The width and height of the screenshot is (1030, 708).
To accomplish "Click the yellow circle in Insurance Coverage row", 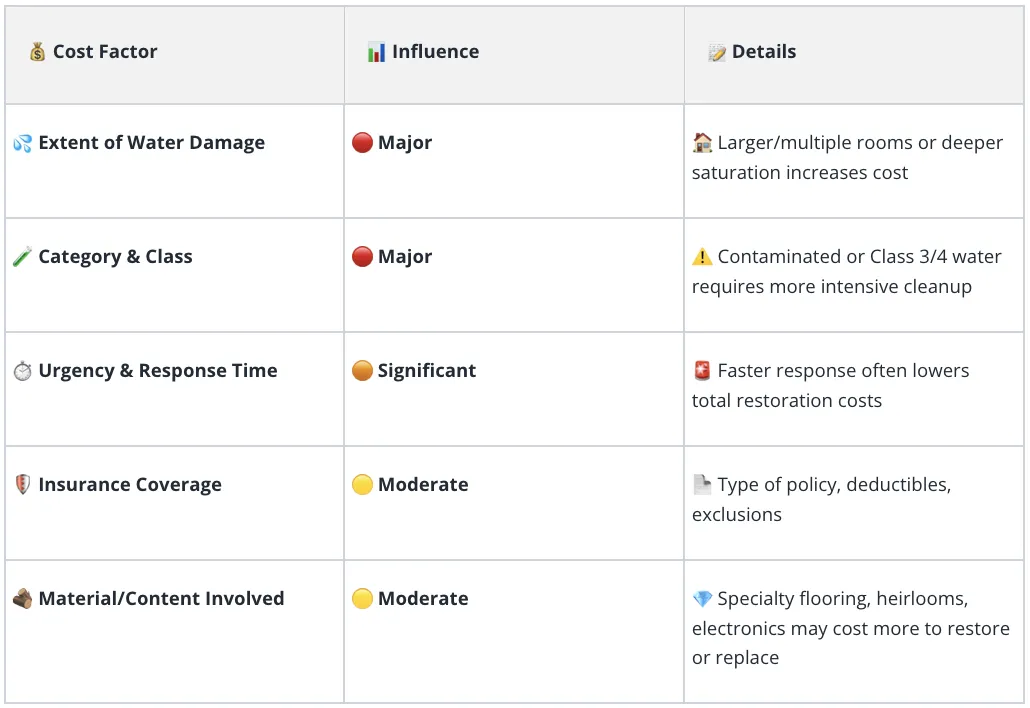I will [x=362, y=485].
